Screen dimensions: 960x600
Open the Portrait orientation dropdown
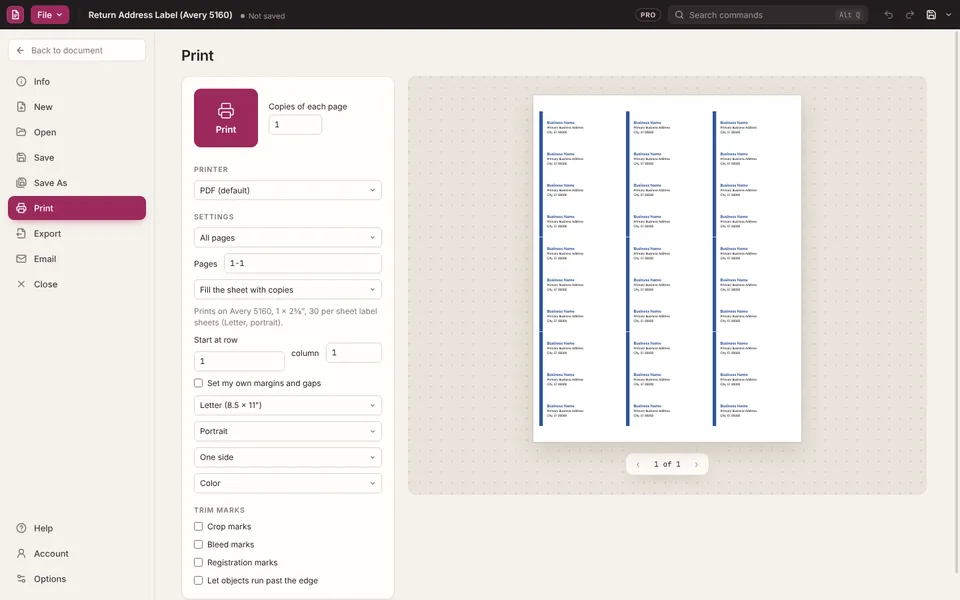[x=288, y=431]
